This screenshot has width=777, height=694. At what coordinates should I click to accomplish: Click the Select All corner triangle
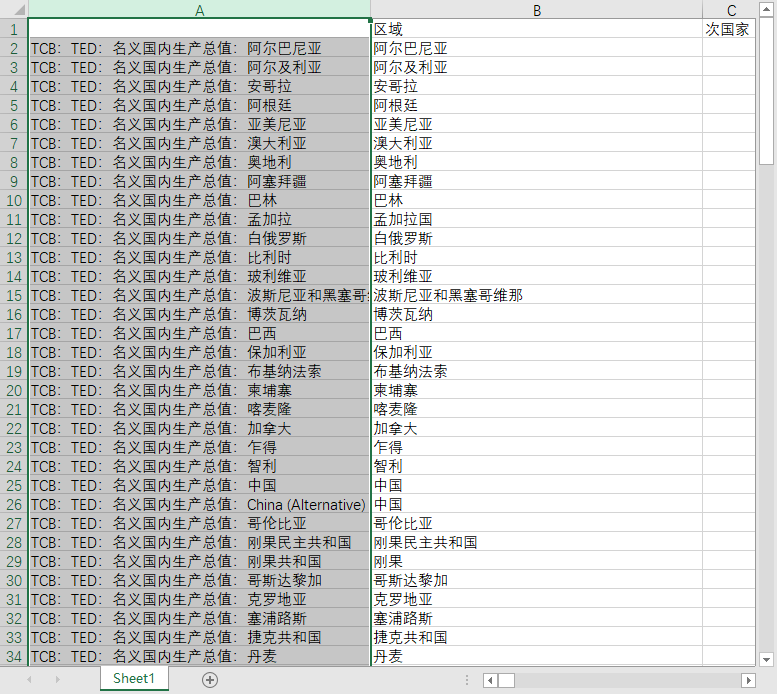[19, 9]
